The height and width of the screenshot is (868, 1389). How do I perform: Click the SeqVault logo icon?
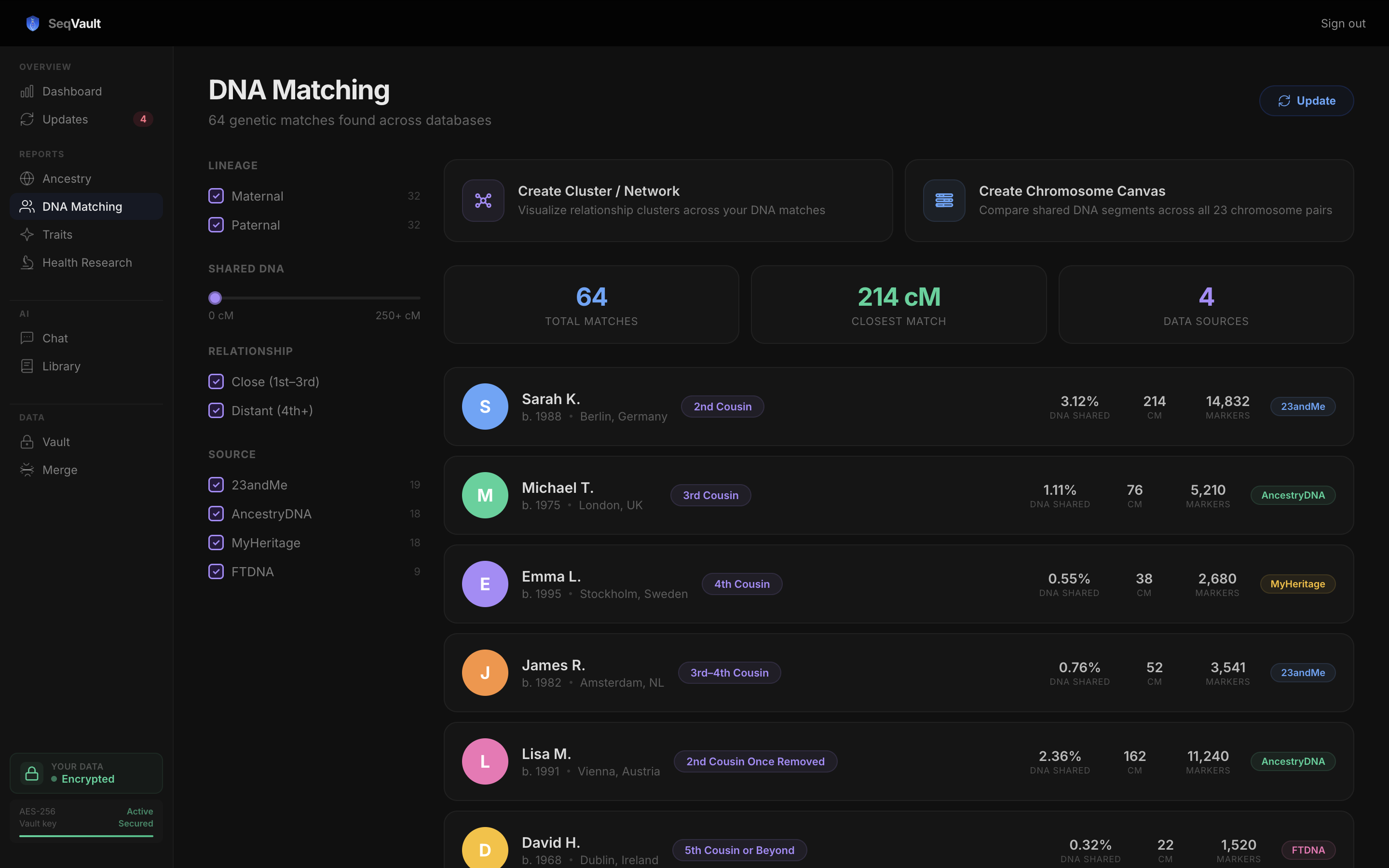(x=33, y=24)
